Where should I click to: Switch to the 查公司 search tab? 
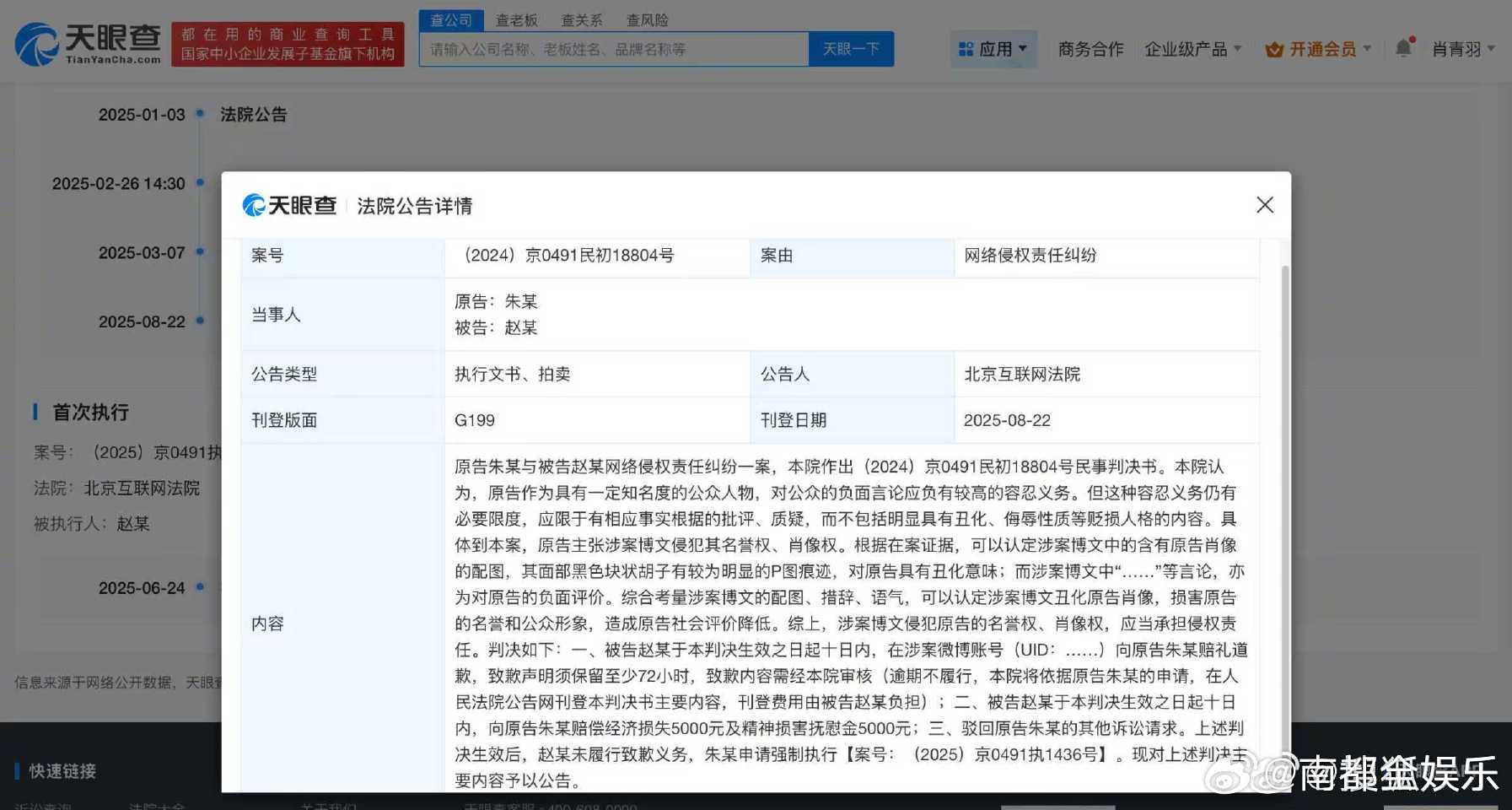[451, 19]
